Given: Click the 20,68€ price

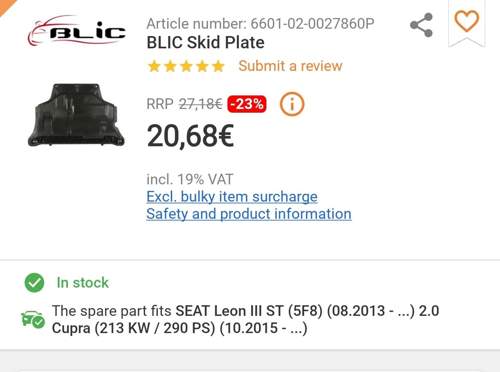Looking at the screenshot, I should [x=190, y=136].
